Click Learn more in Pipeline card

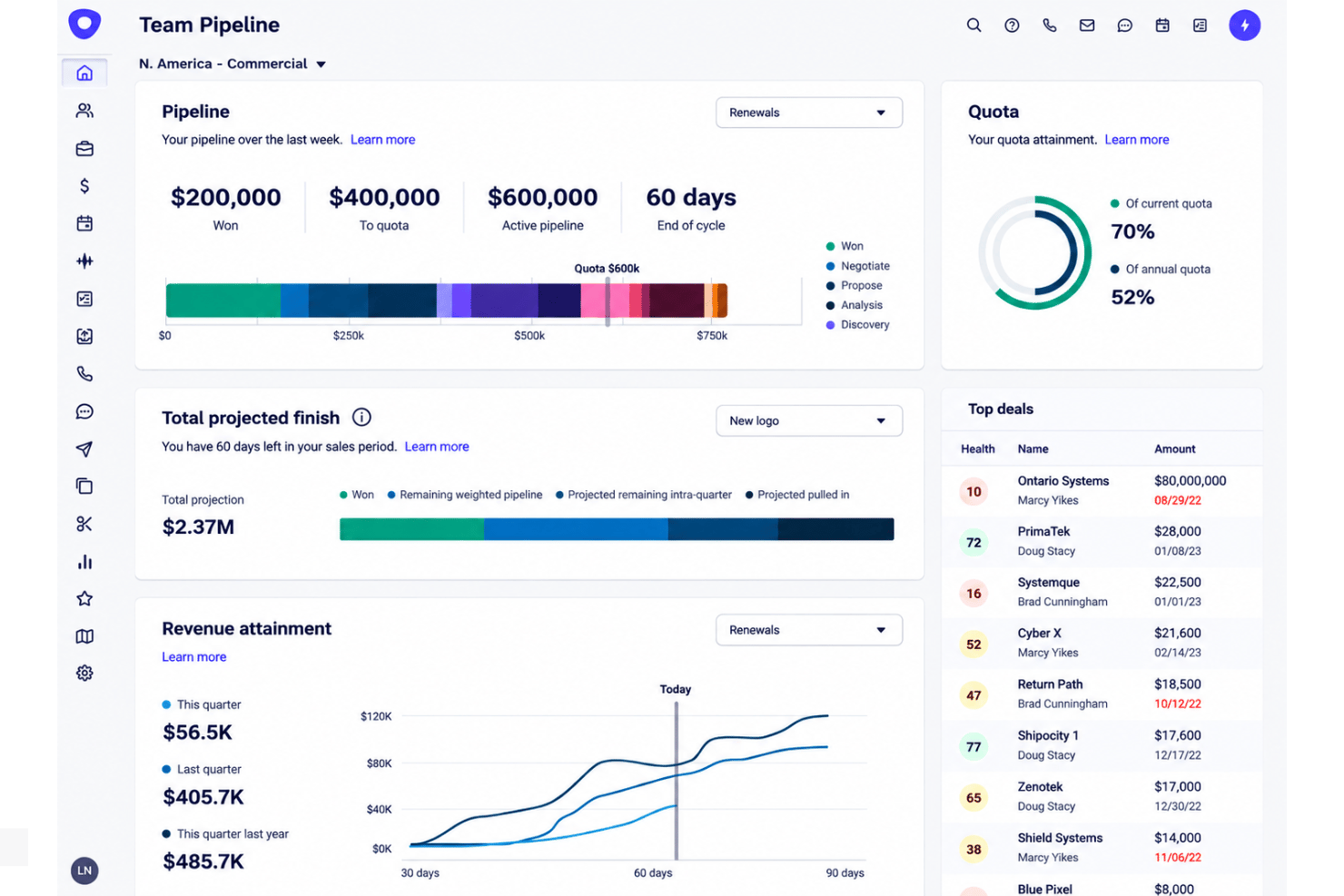click(x=382, y=140)
